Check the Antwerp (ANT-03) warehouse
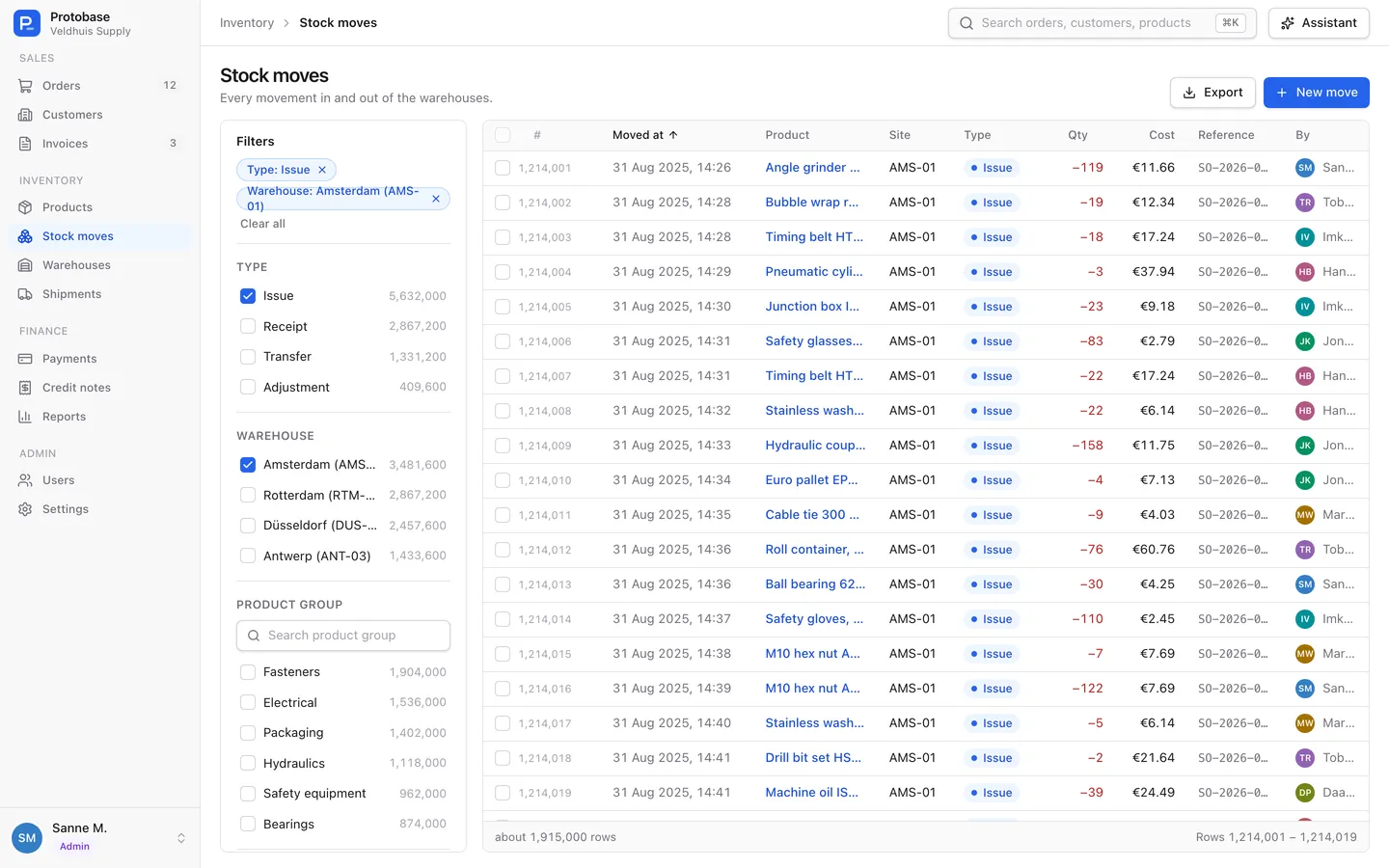This screenshot has height=868, width=1389. point(248,556)
